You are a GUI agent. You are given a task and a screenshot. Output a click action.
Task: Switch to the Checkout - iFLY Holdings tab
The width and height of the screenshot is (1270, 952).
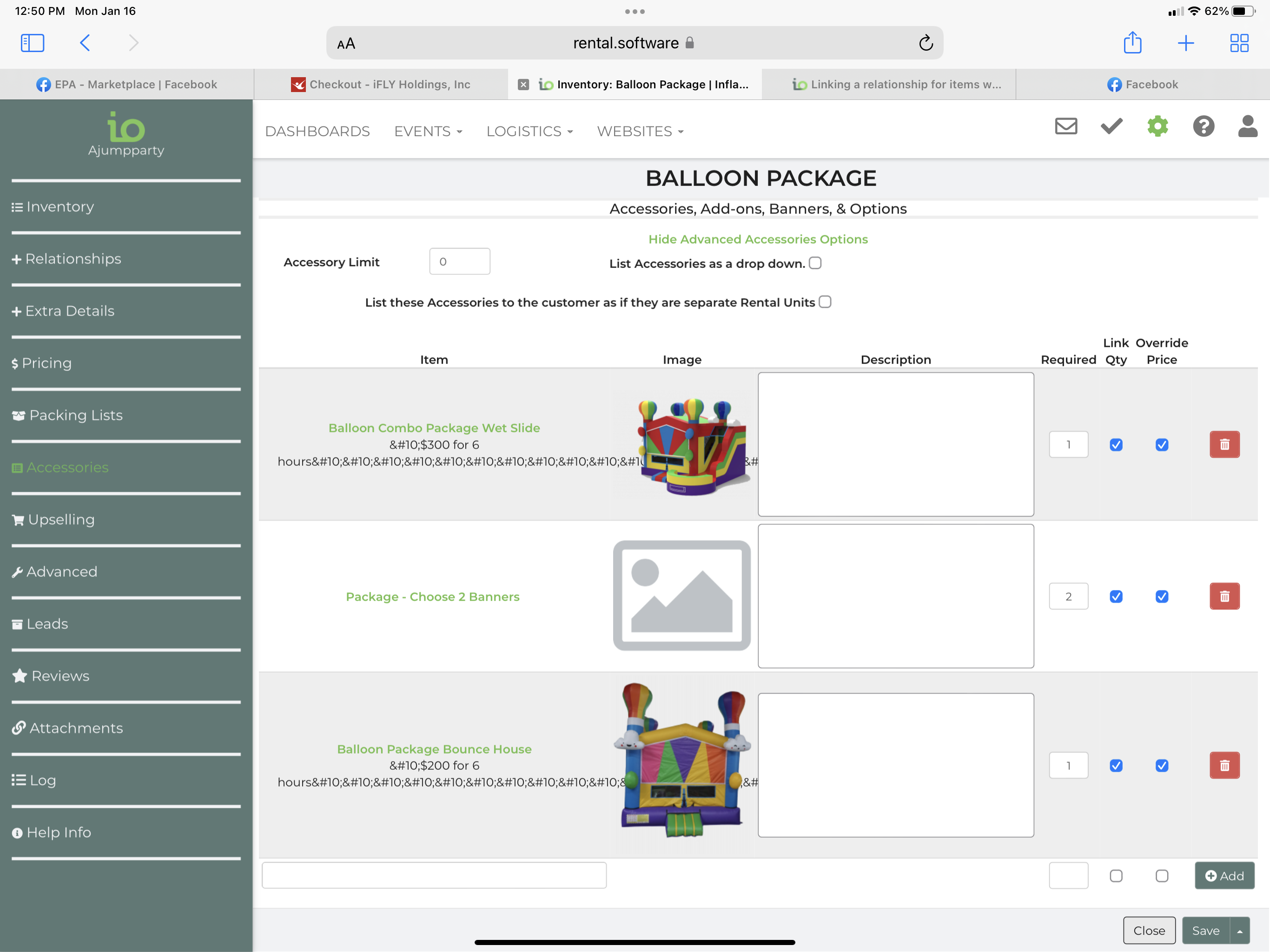click(x=381, y=85)
